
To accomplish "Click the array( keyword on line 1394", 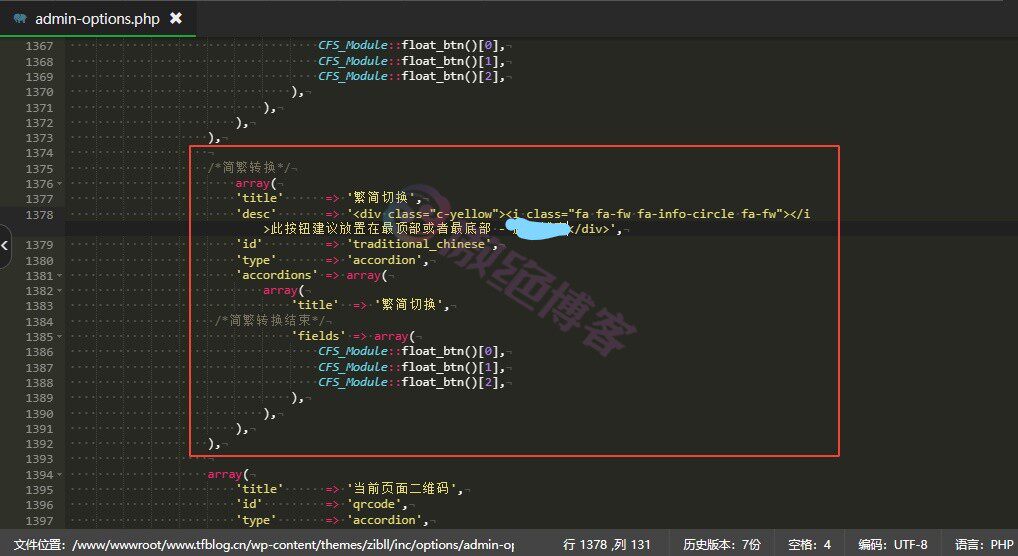I will [228, 475].
